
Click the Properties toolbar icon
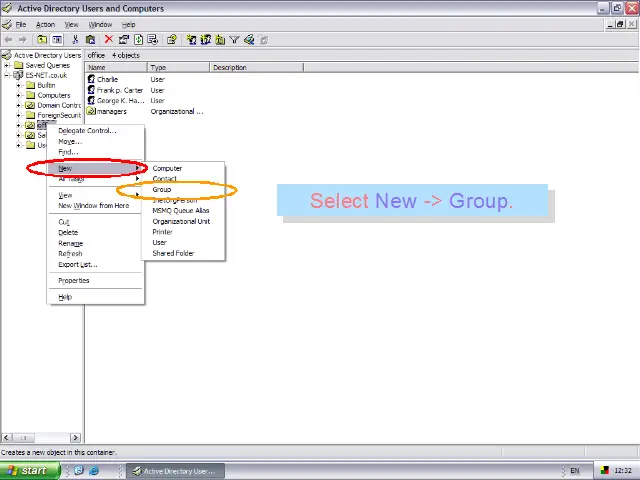123,40
